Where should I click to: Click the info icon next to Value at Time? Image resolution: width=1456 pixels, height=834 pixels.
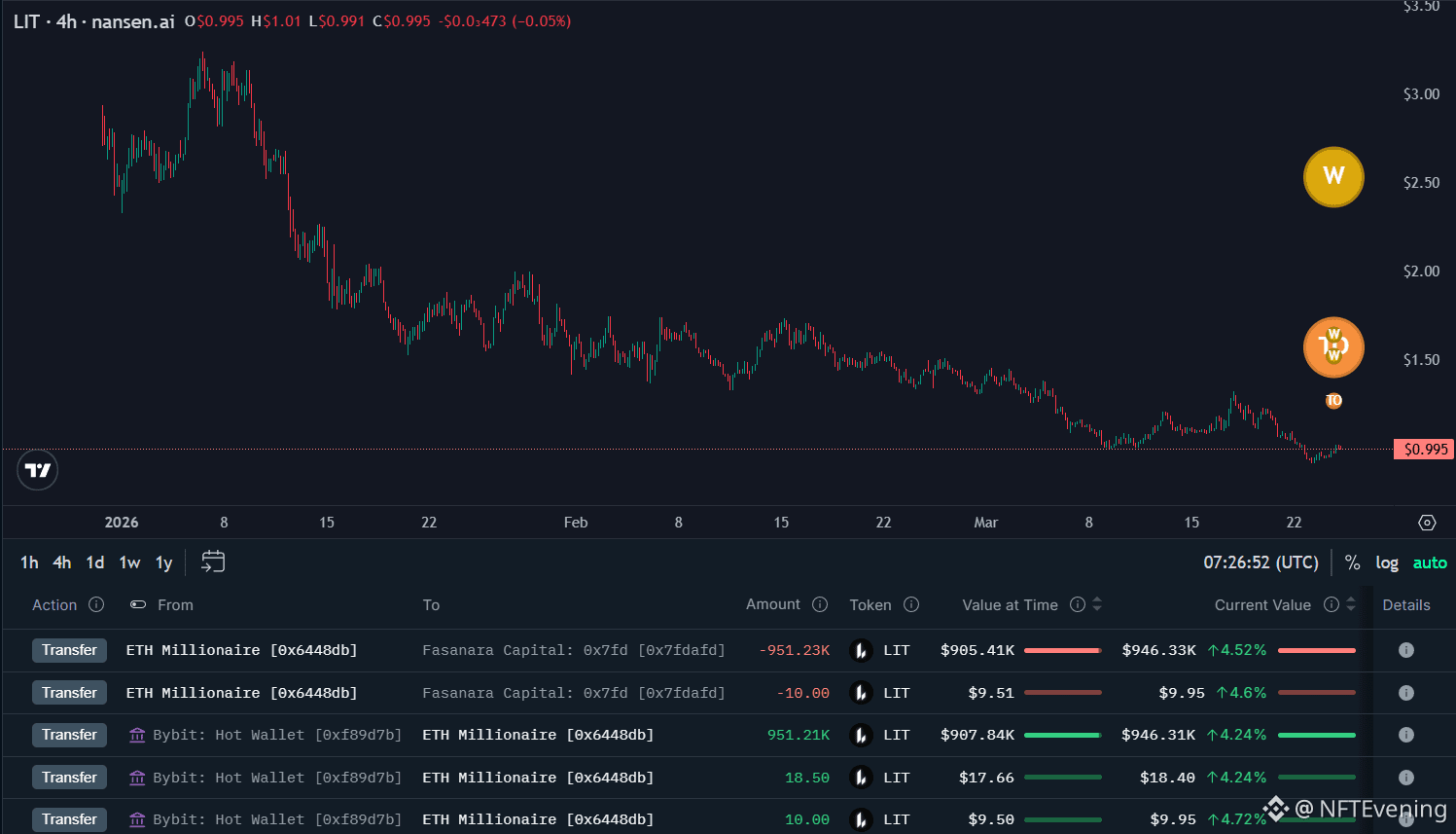(1078, 604)
